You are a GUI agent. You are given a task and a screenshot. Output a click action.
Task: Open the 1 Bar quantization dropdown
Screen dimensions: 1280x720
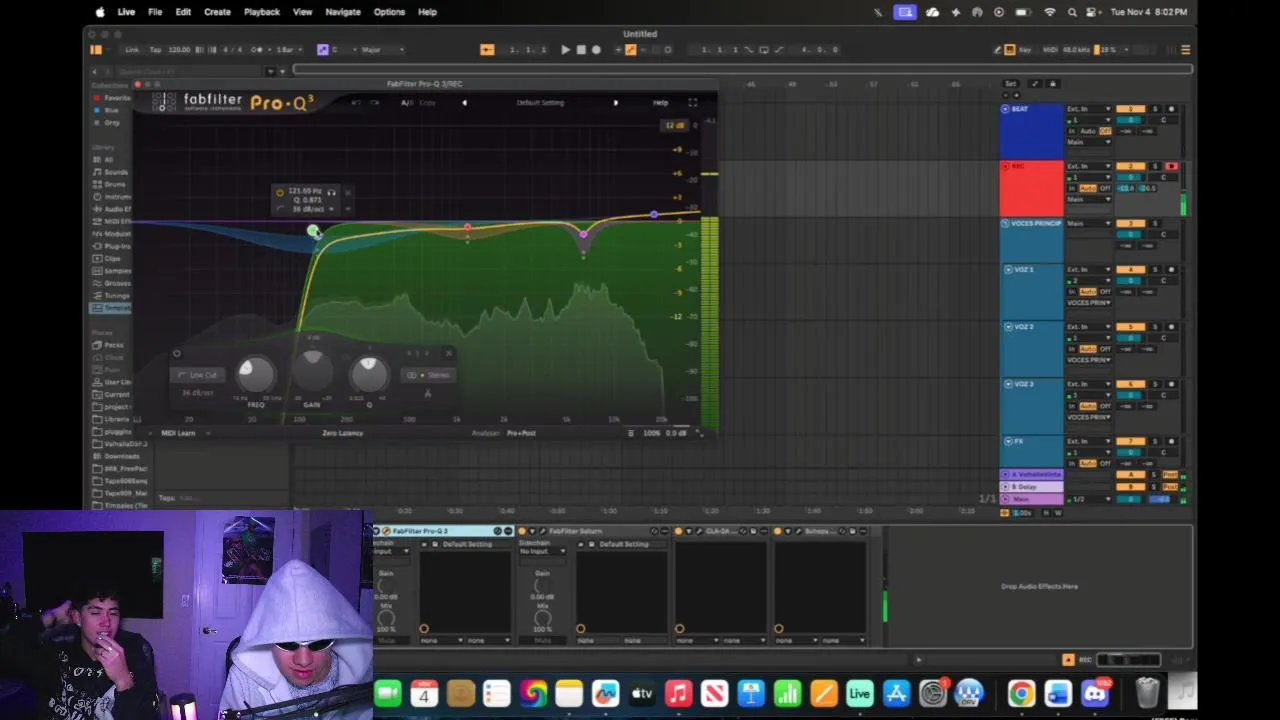(x=287, y=50)
